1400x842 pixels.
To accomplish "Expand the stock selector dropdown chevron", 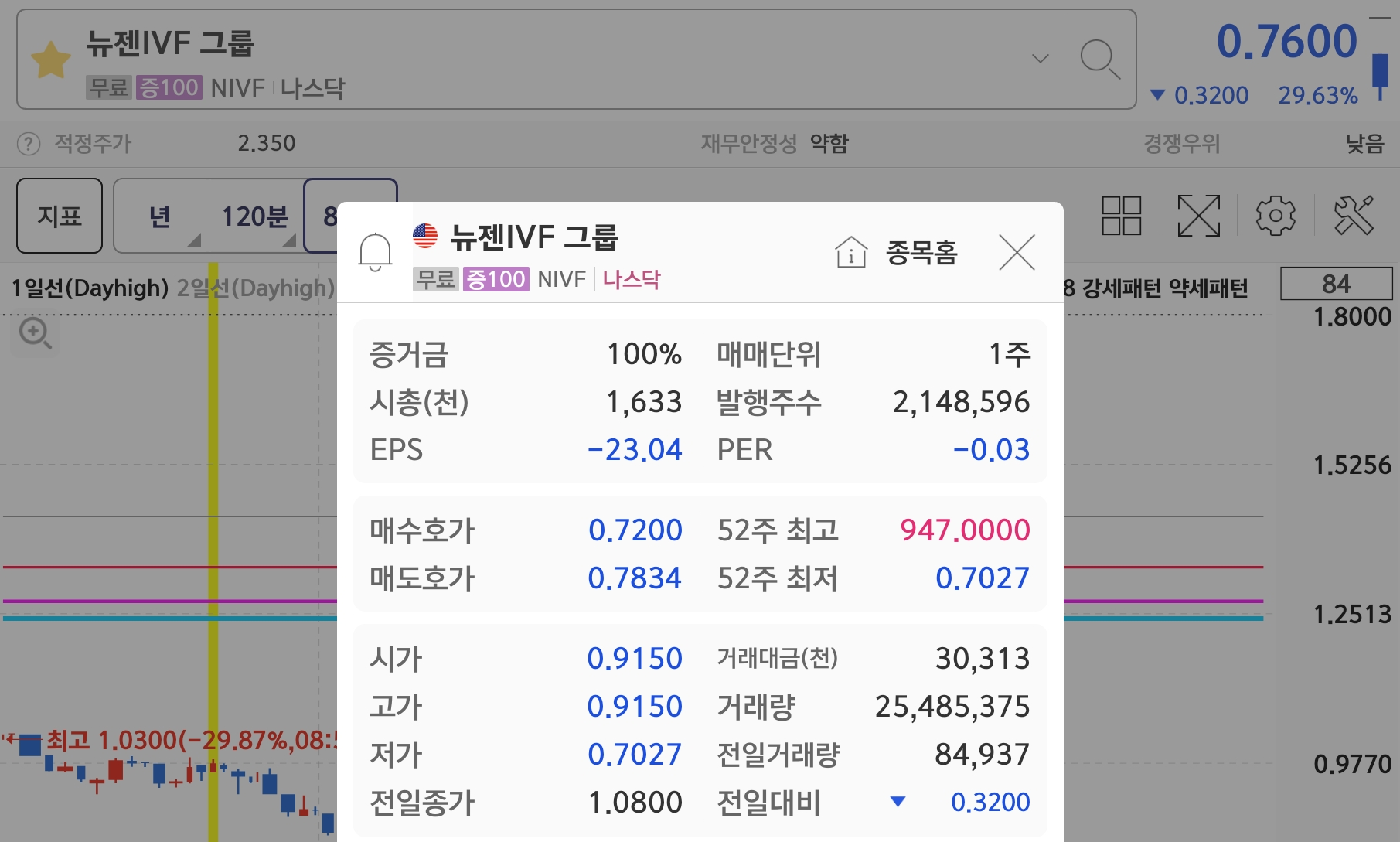I will (x=1041, y=59).
